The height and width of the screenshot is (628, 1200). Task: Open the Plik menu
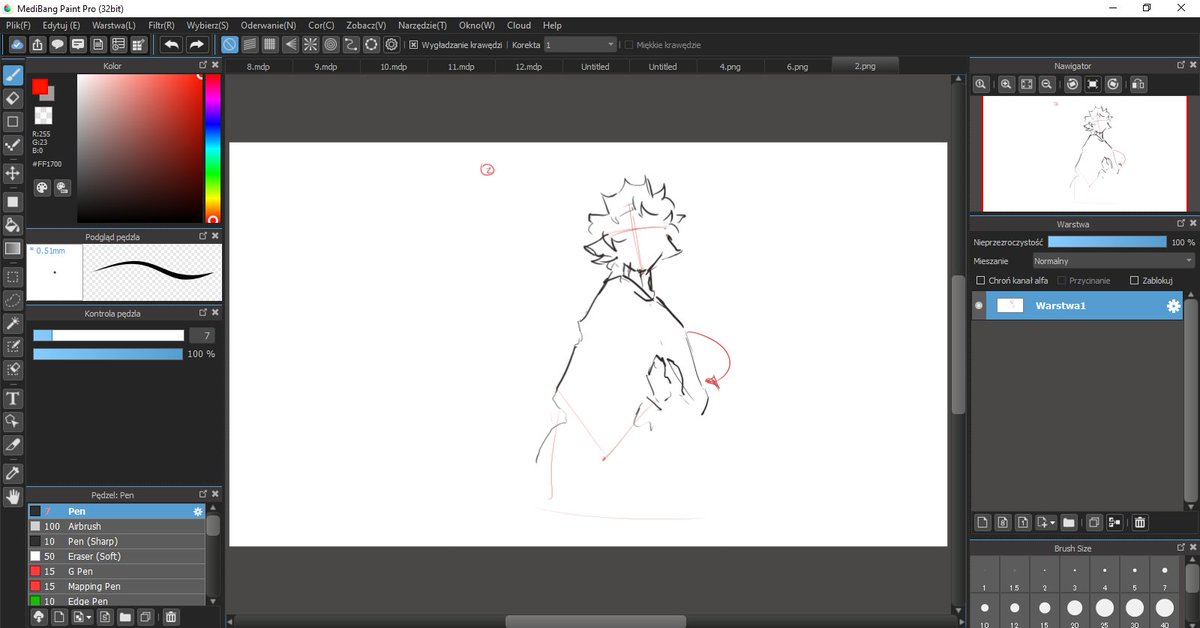tap(18, 25)
